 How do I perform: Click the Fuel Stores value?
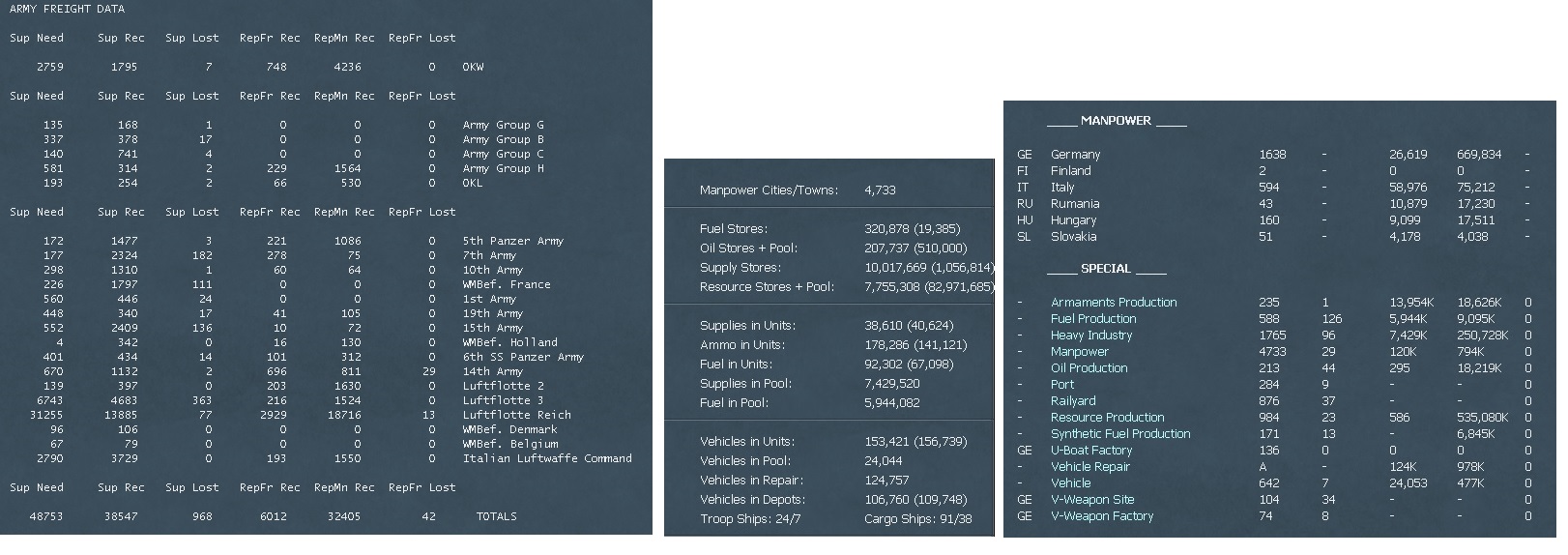(912, 229)
